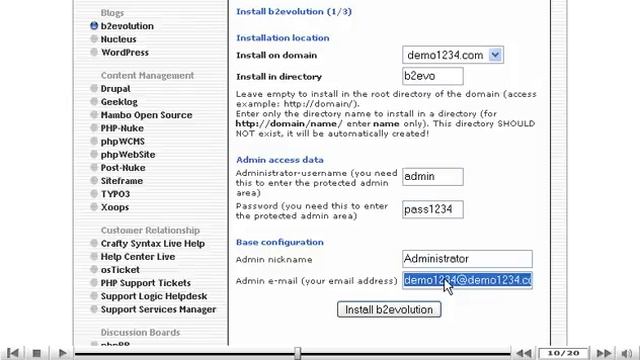The height and width of the screenshot is (360, 640).
Task: Open Support Logic Helpdesk link
Action: click(154, 296)
